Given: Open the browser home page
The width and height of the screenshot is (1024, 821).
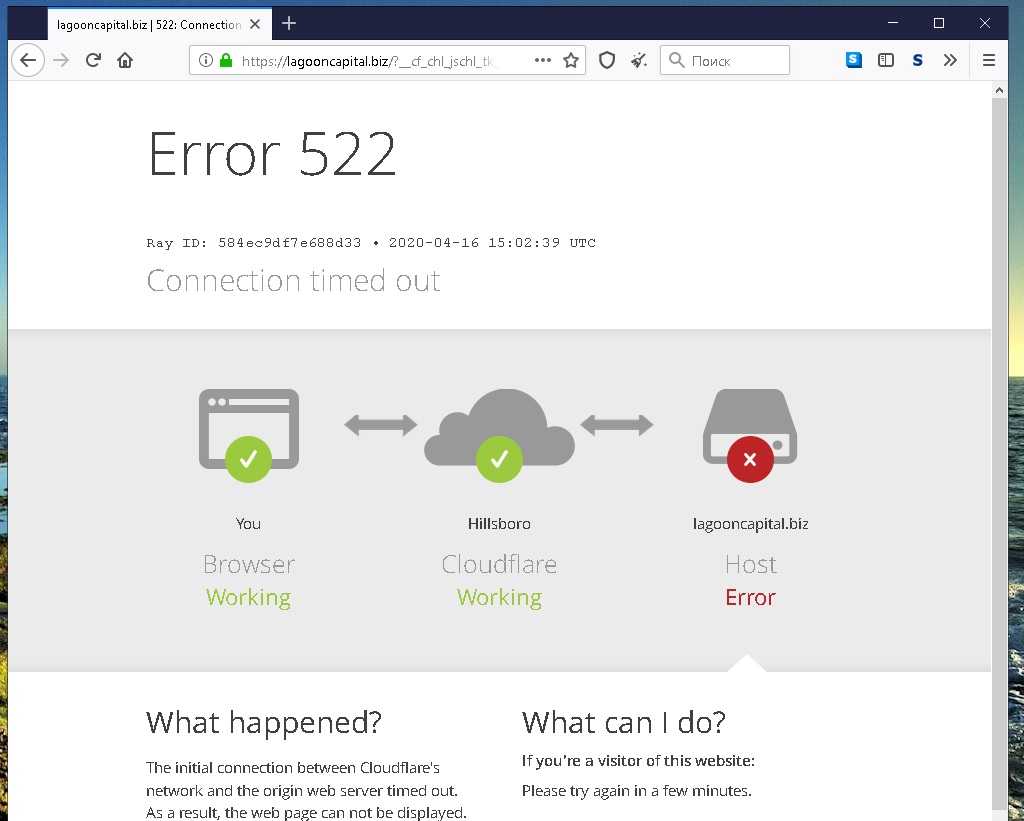Looking at the screenshot, I should pyautogui.click(x=125, y=61).
